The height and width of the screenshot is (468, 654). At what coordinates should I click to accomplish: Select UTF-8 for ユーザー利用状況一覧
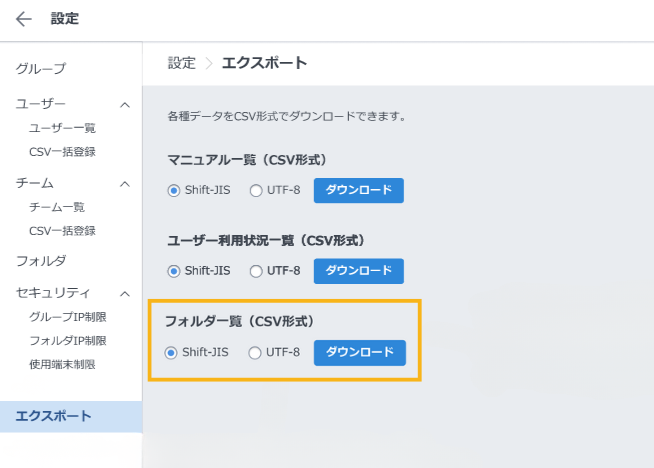[x=256, y=271]
